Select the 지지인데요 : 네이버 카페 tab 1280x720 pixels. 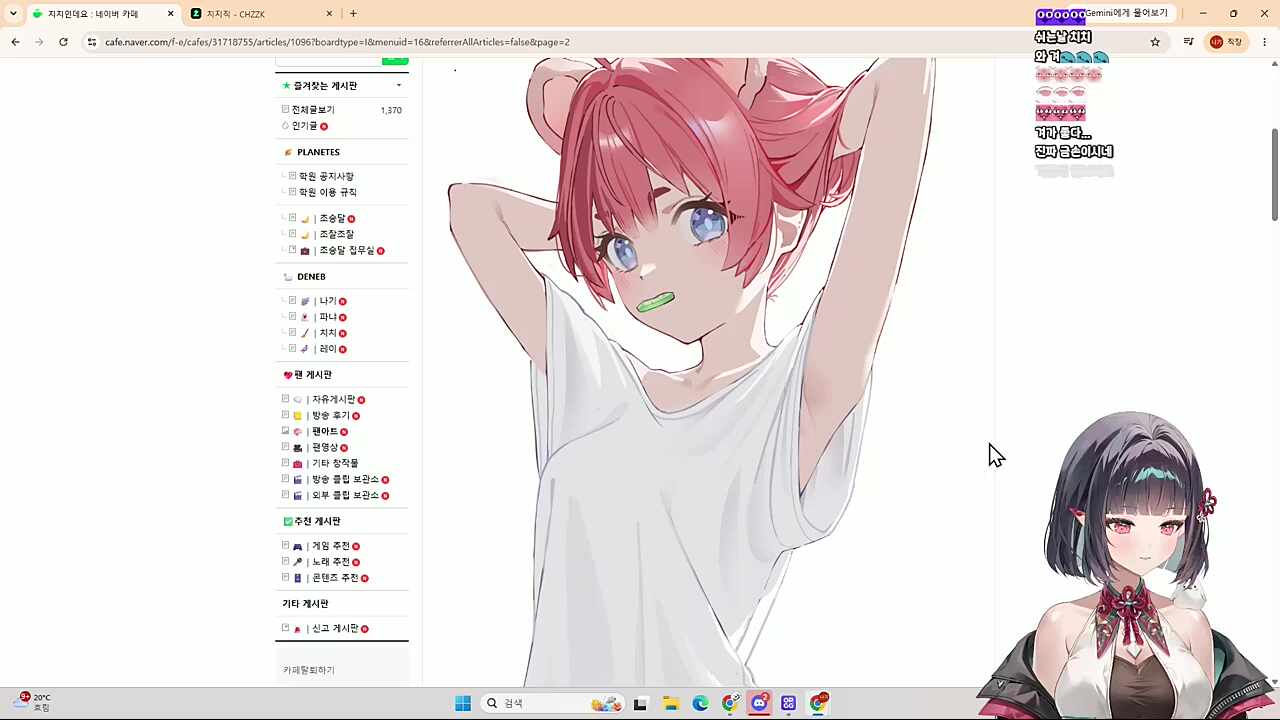(x=103, y=14)
